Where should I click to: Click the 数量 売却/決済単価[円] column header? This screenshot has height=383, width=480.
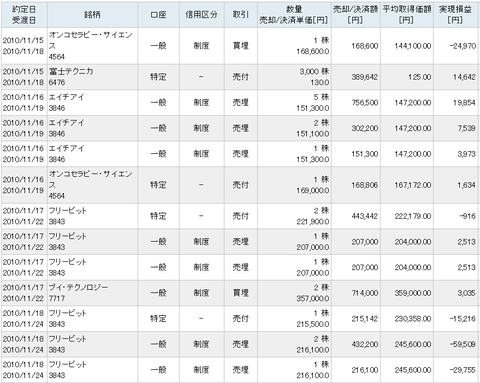(x=294, y=15)
